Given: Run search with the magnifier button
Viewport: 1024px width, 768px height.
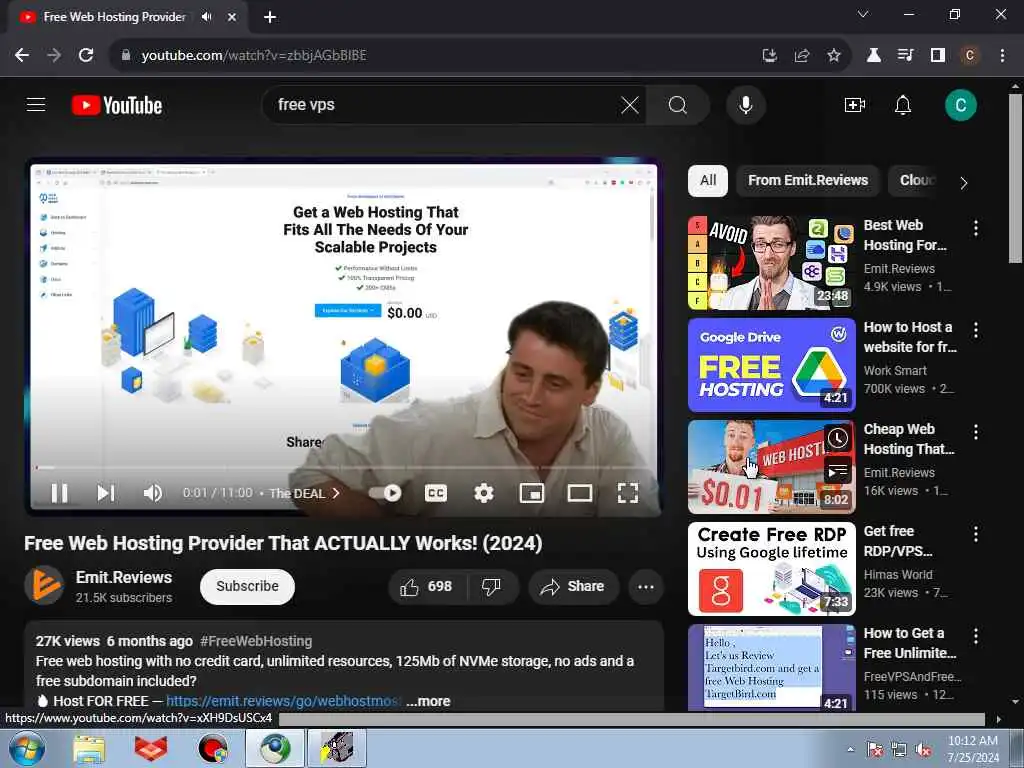Looking at the screenshot, I should click(x=678, y=105).
